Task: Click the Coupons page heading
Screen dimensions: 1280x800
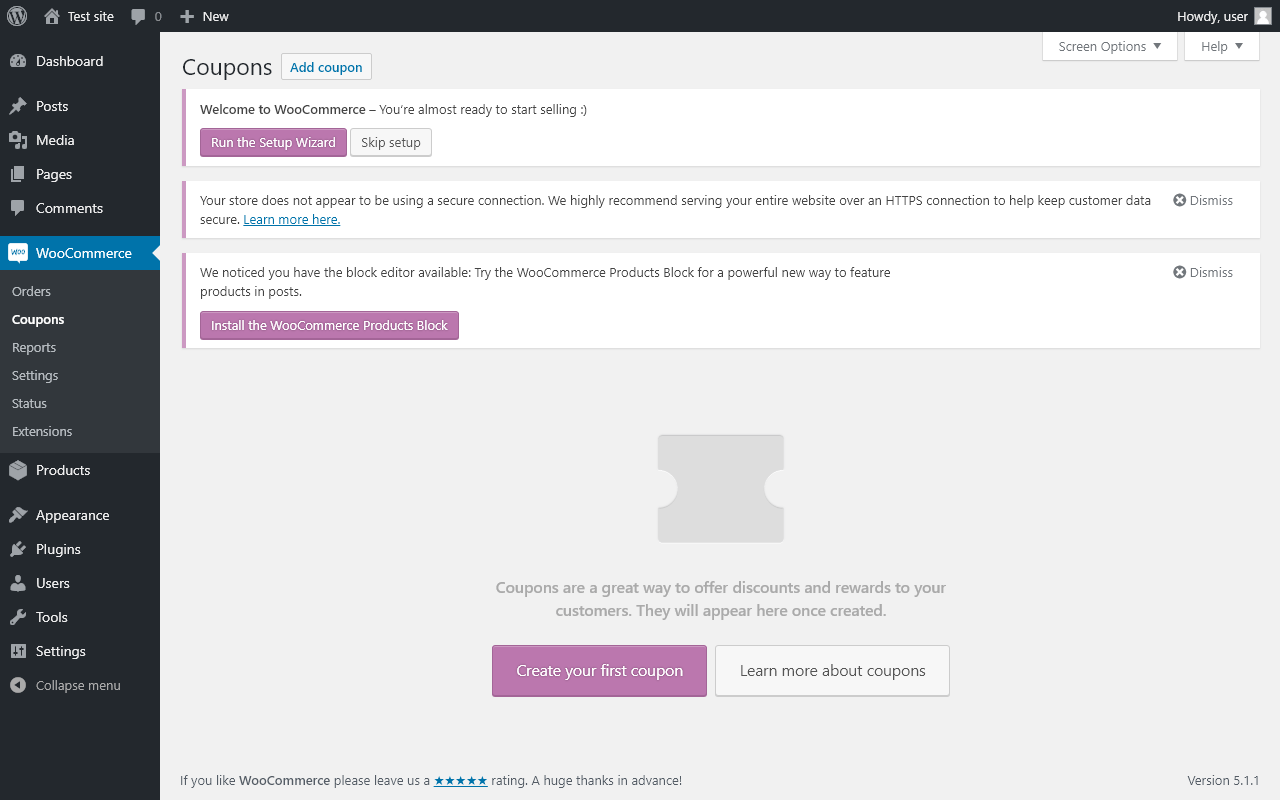Action: [227, 67]
